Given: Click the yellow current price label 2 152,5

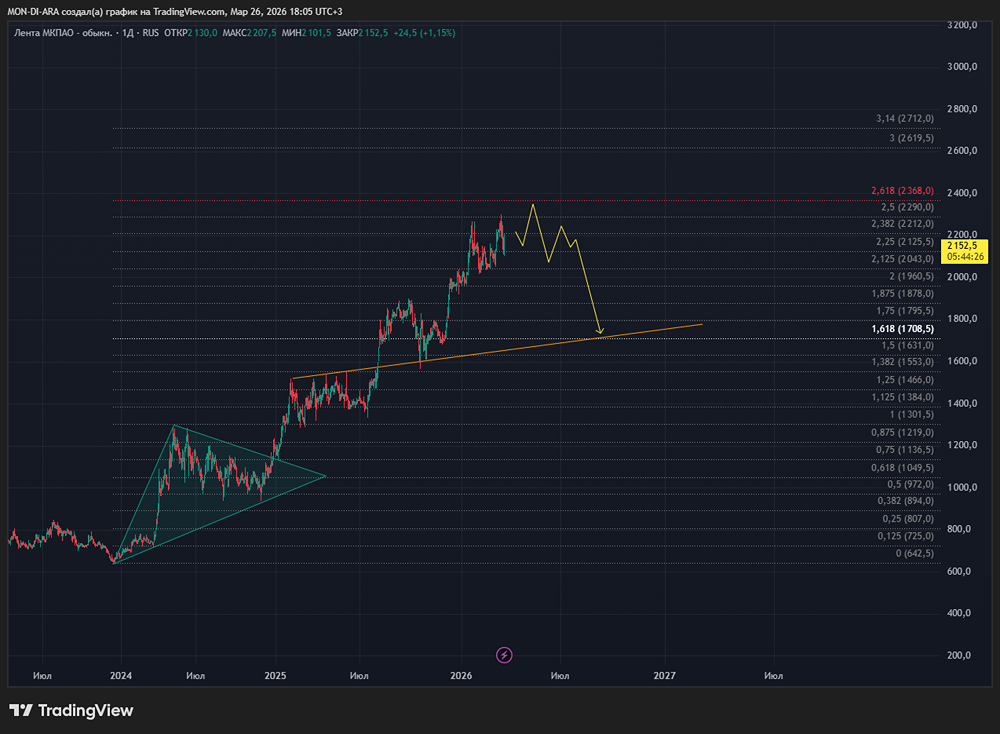Looking at the screenshot, I should 964,251.
